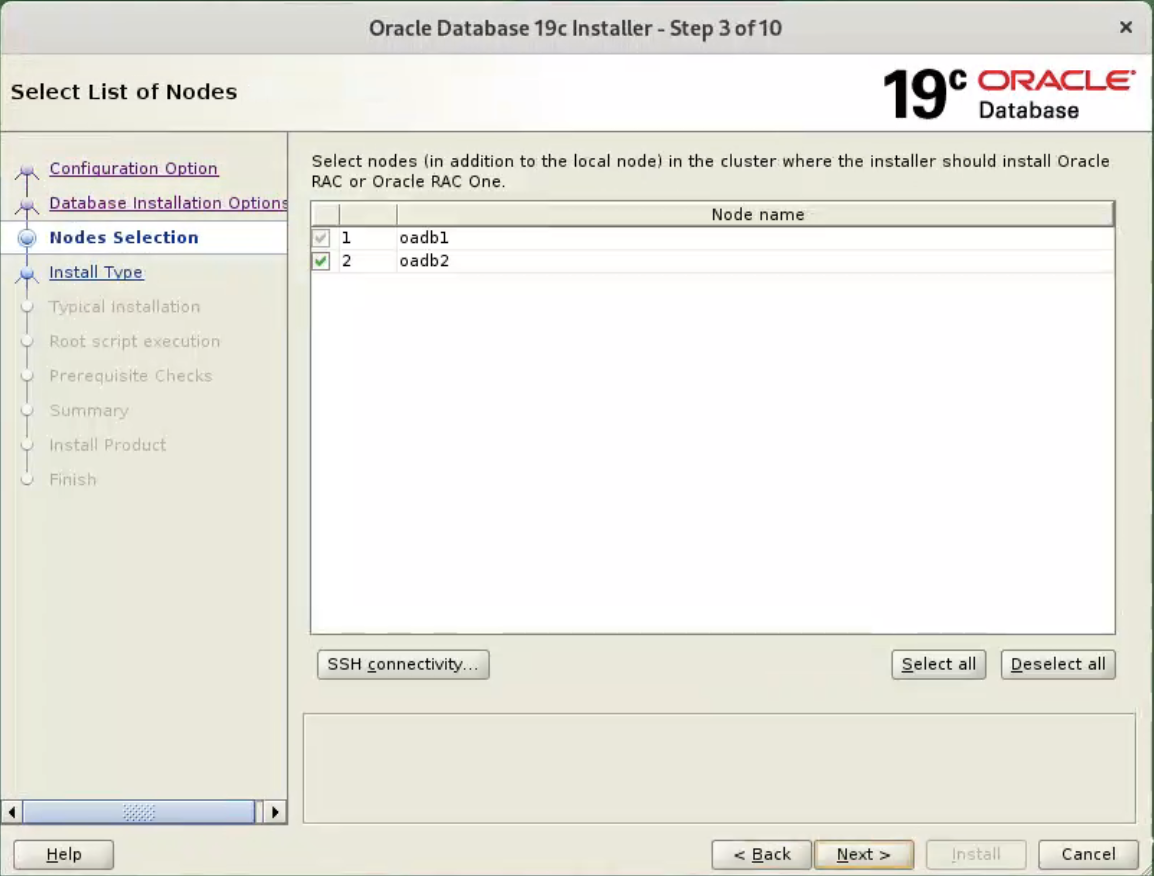Click right arrow of sidebar scrollbar
This screenshot has width=1154, height=876.
[x=275, y=812]
